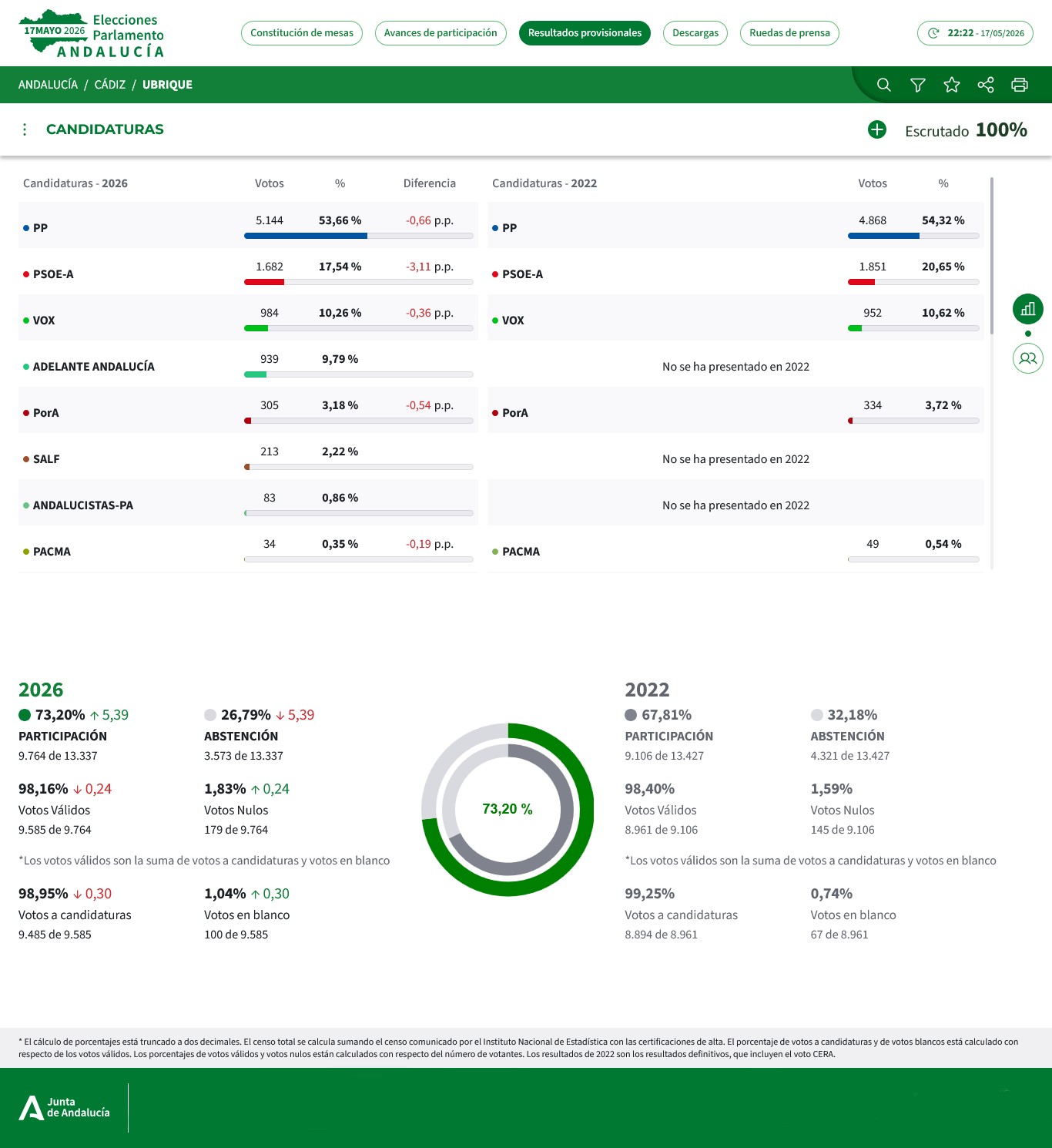Navigate to ANDALUCÍA breadcrumb
This screenshot has width=1052, height=1148.
48,85
